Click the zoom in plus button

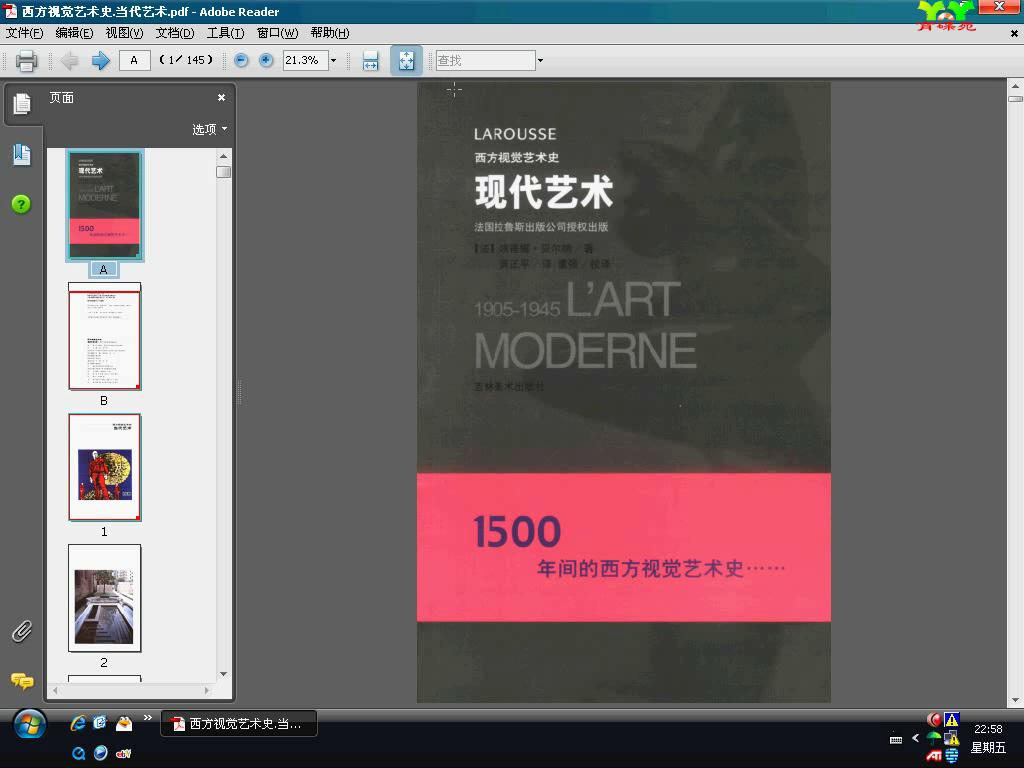pos(266,61)
